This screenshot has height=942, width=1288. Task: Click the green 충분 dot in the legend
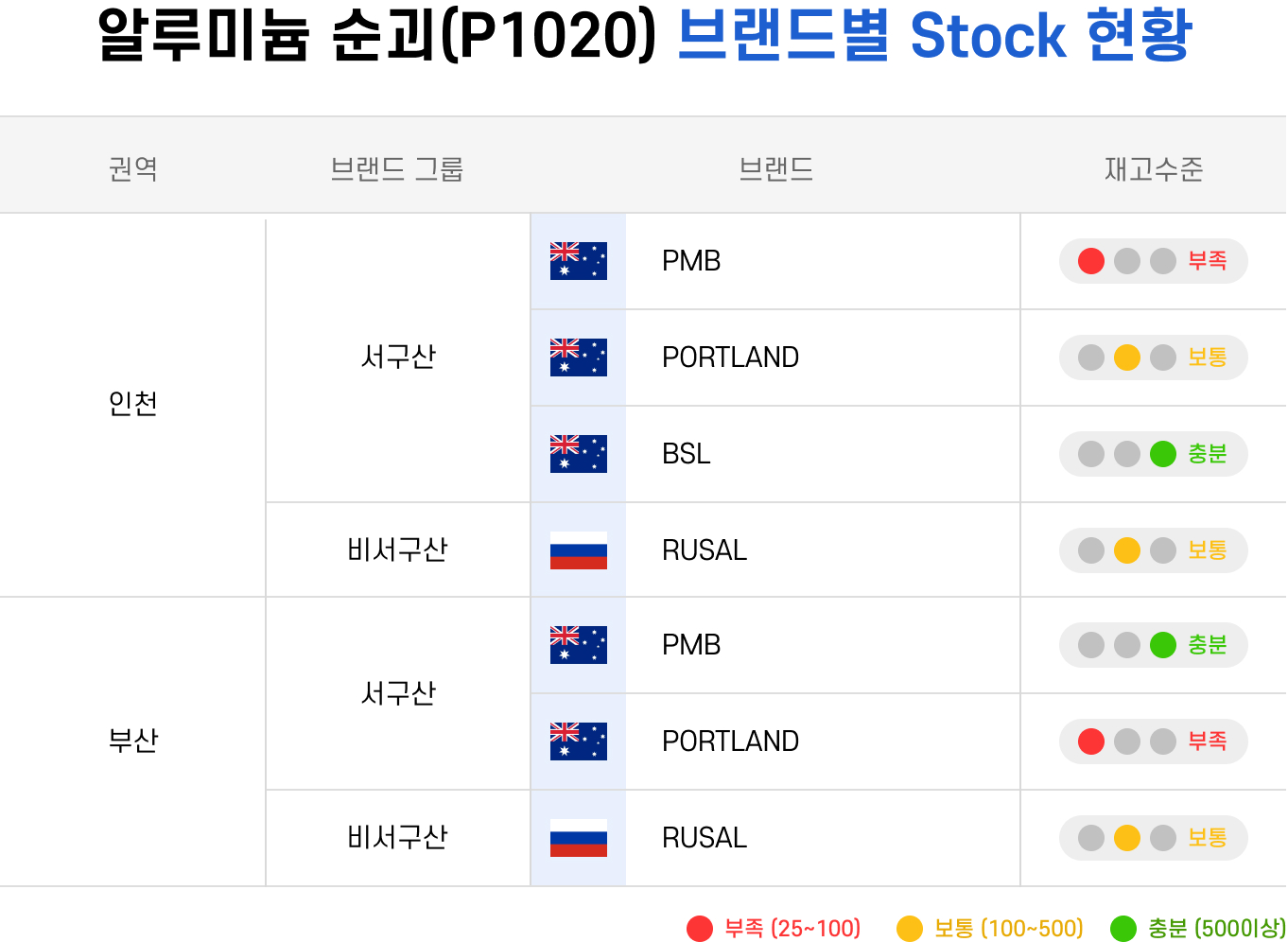[1123, 929]
